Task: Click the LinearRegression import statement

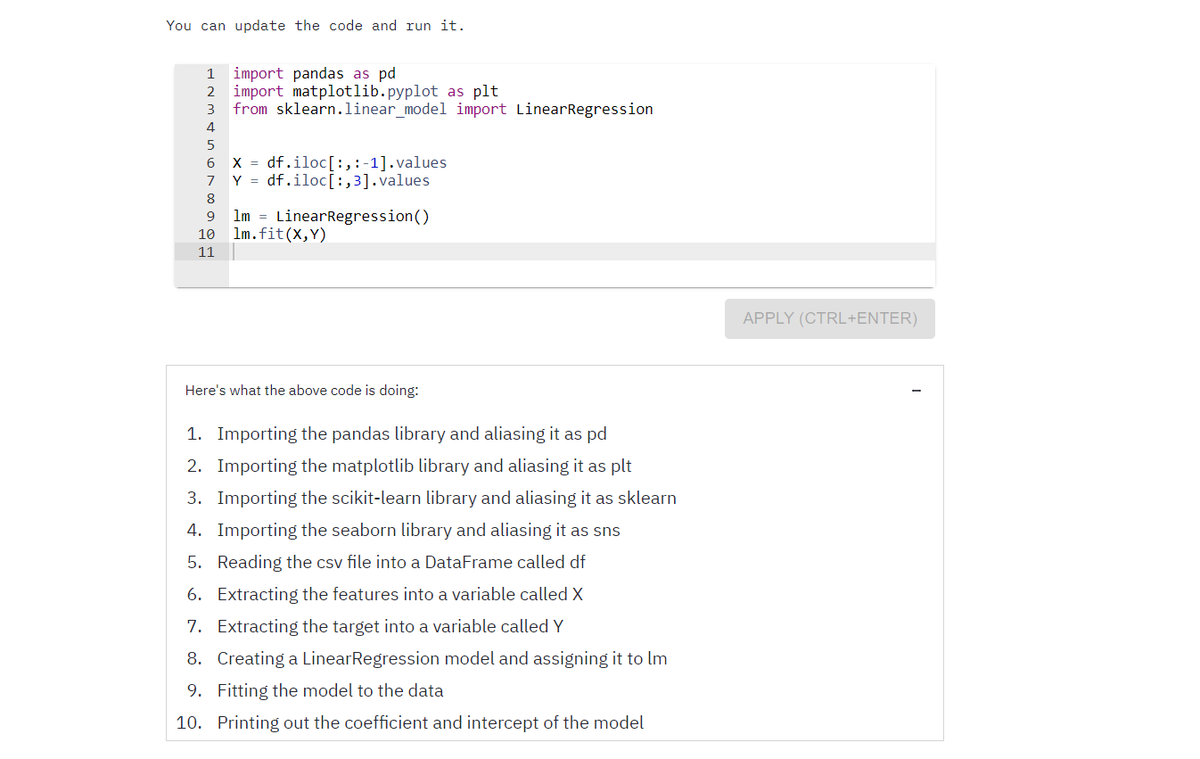Action: [443, 108]
